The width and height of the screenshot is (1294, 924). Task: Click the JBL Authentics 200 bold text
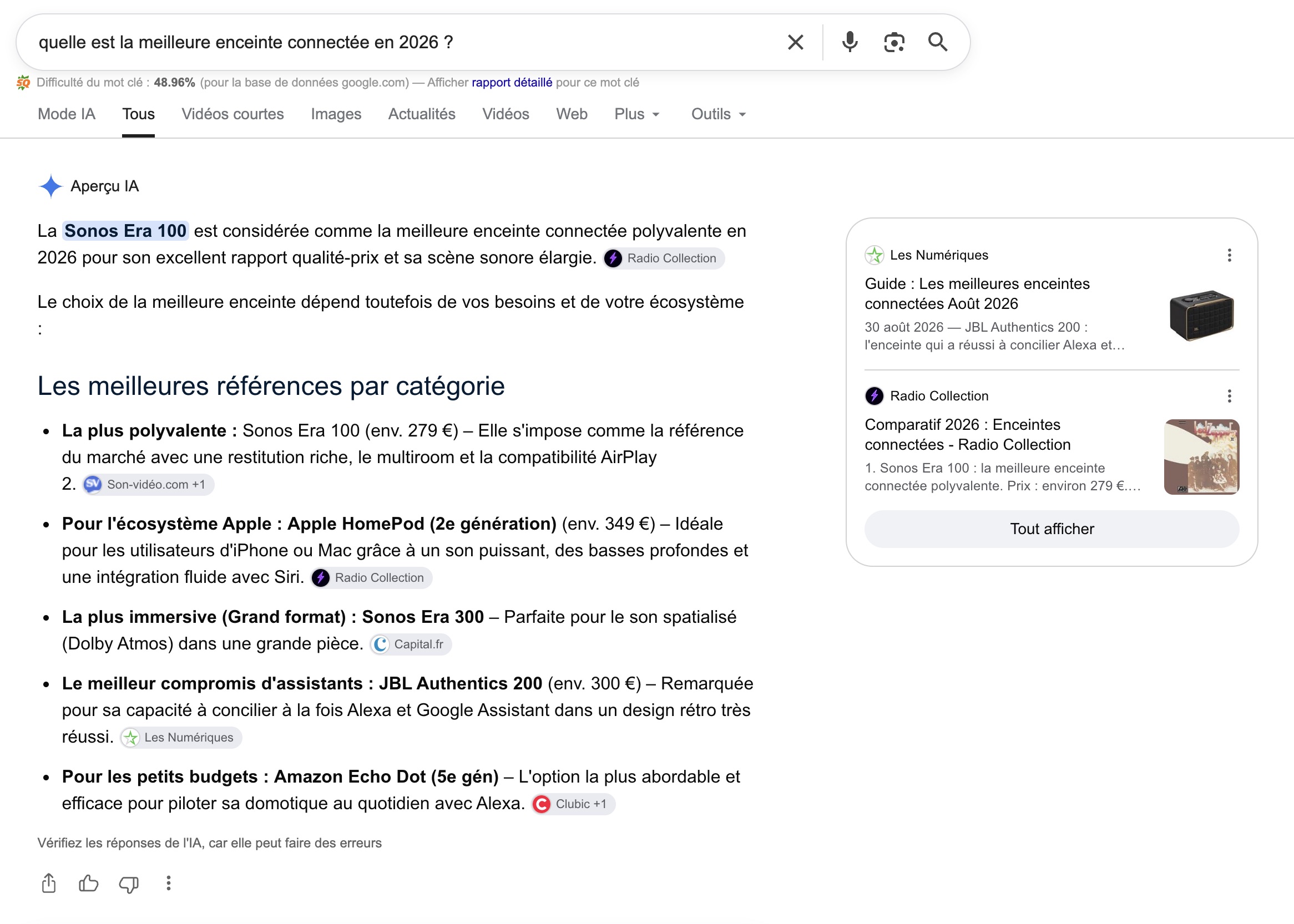pos(461,684)
